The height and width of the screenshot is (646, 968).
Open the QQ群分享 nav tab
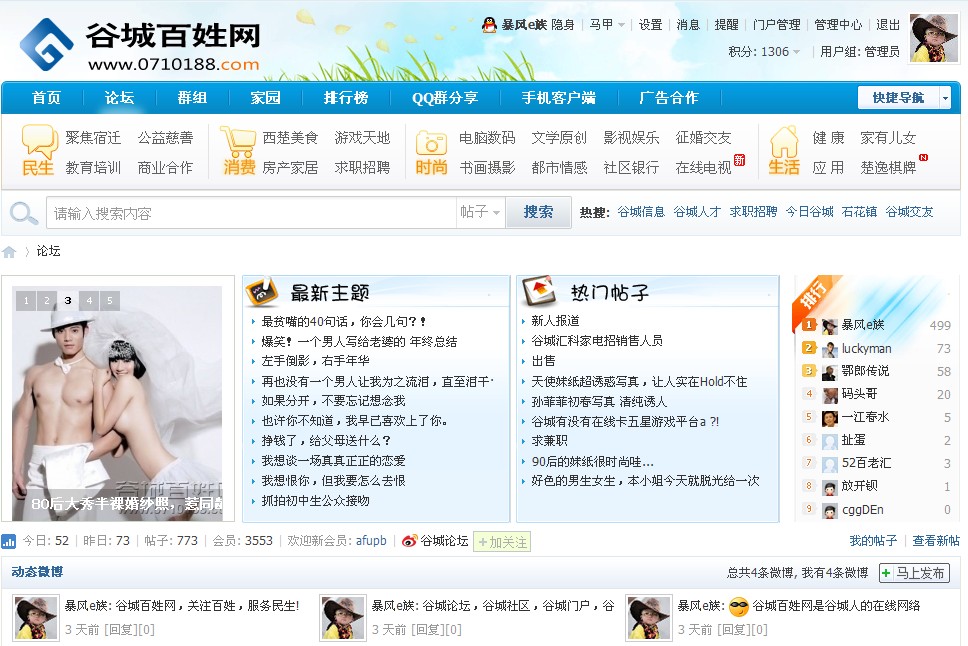tap(445, 98)
